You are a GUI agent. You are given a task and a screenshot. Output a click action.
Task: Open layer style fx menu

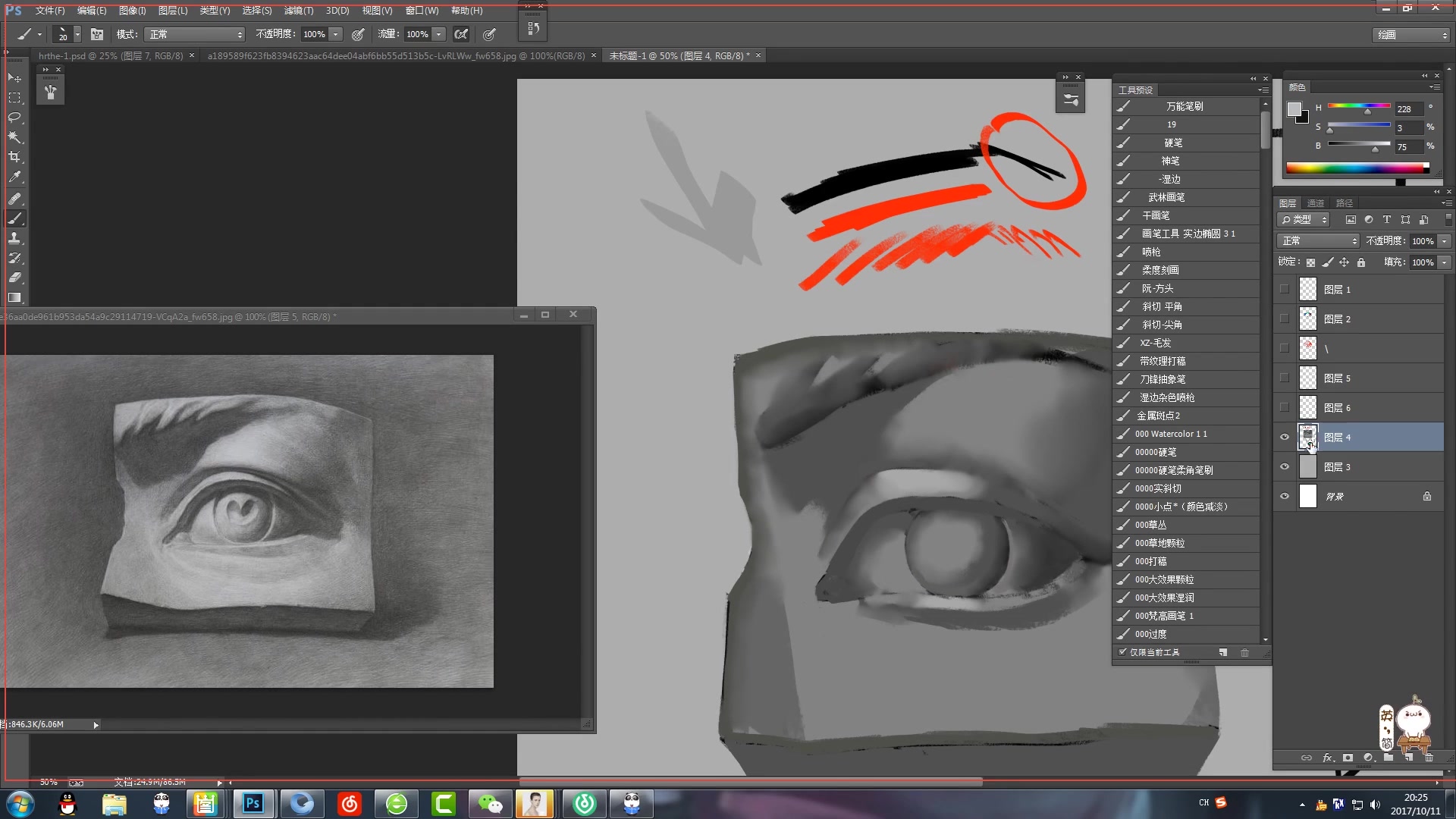coord(1328,758)
